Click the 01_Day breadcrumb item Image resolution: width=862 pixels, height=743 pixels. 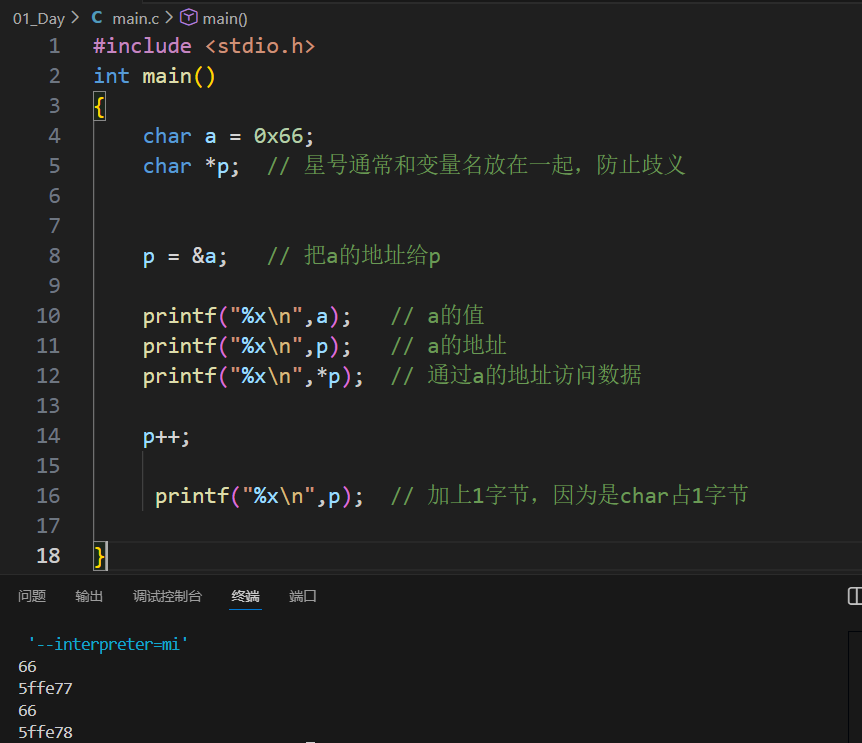coord(39,17)
